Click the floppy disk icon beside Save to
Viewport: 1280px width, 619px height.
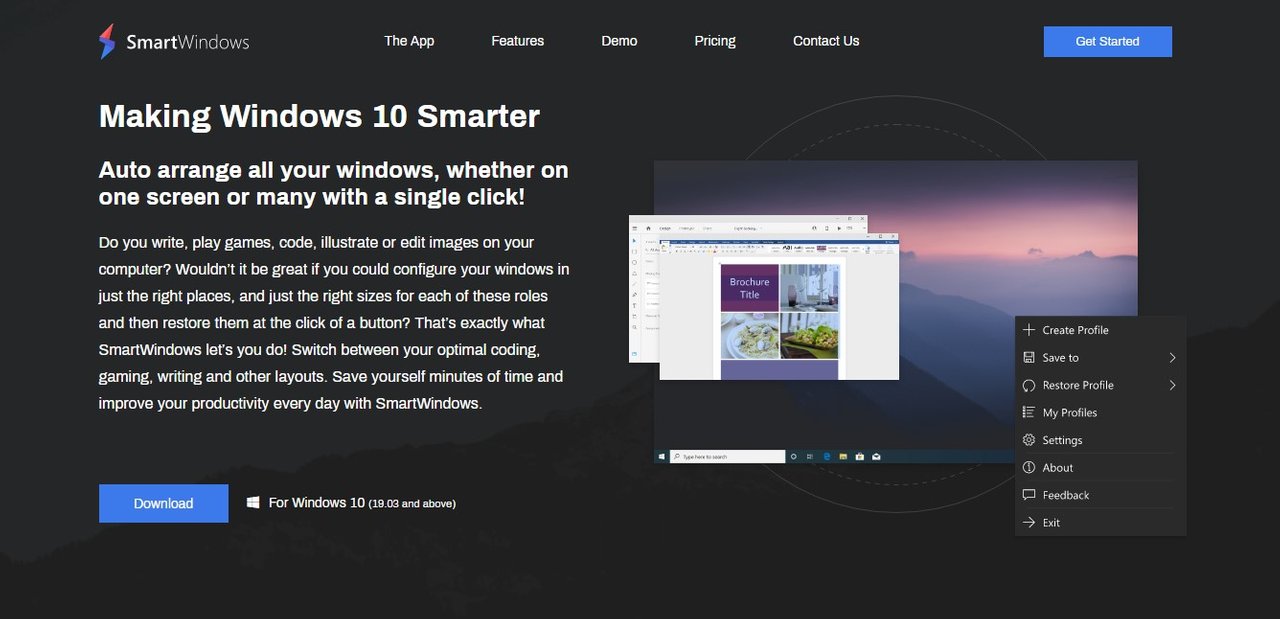tap(1029, 357)
